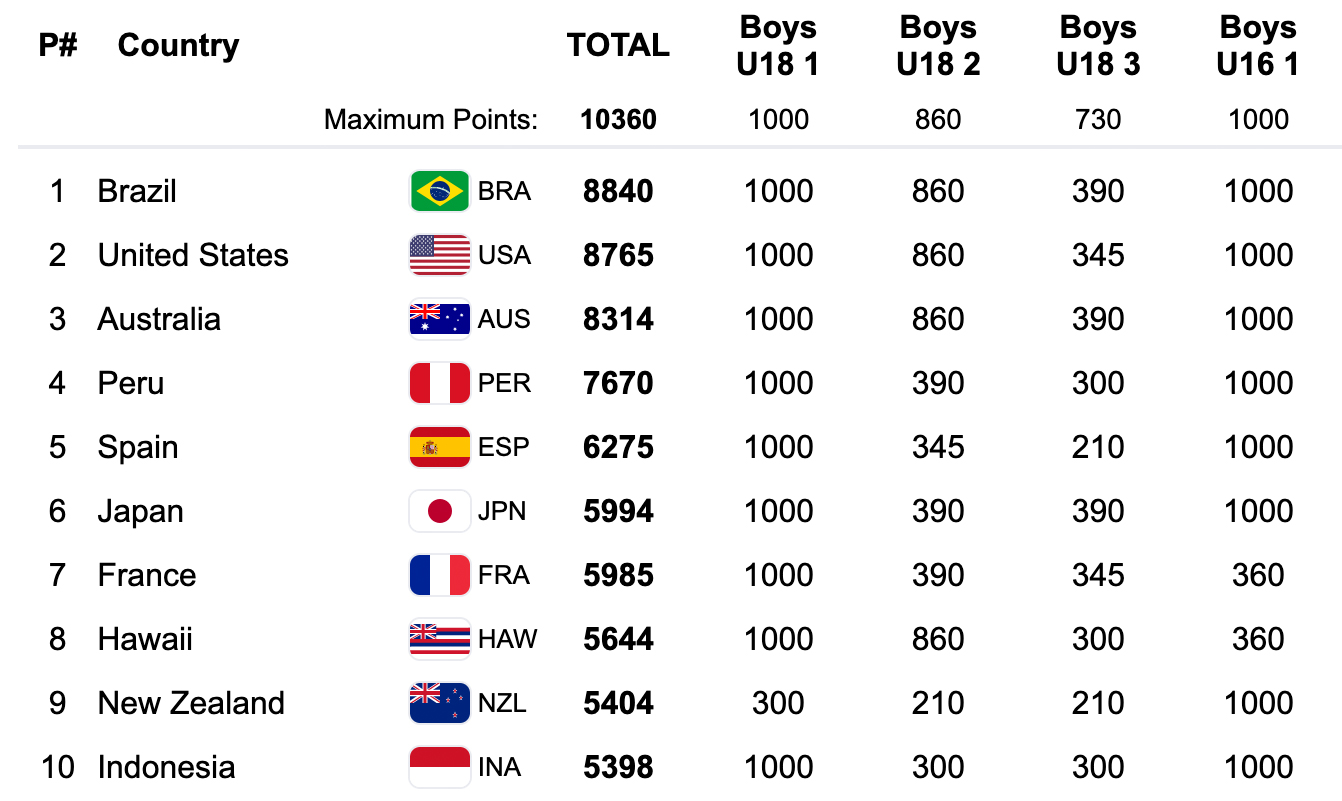
Task: Click the Boys U16 1 column header
Action: click(1257, 46)
